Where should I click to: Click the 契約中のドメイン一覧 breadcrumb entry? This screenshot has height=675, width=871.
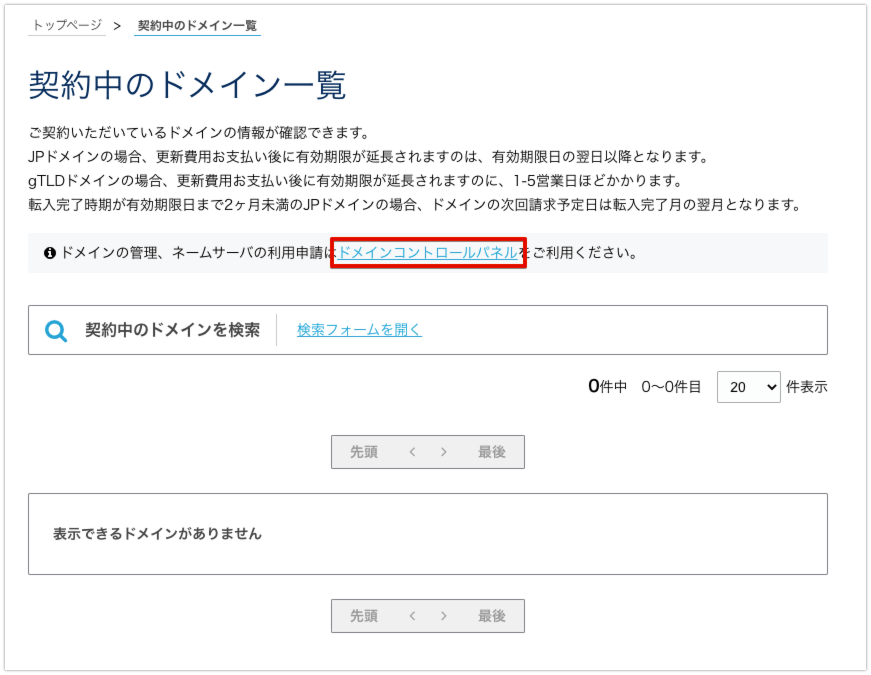pyautogui.click(x=196, y=28)
